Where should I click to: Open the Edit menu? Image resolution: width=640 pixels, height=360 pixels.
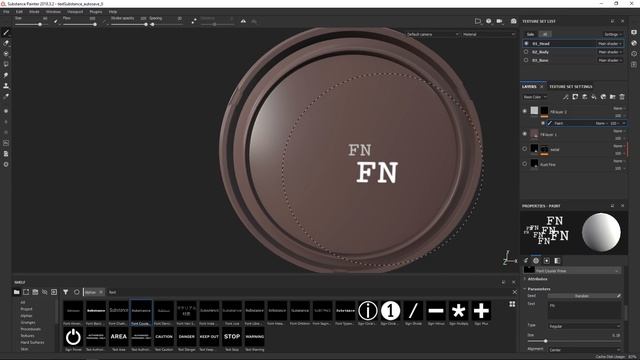coord(19,12)
